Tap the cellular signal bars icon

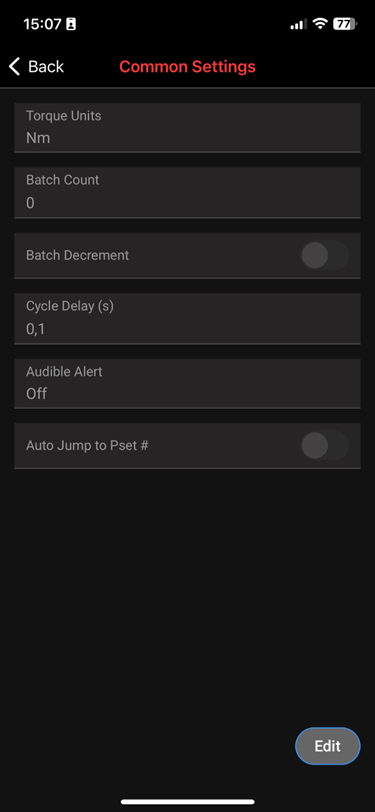[298, 24]
